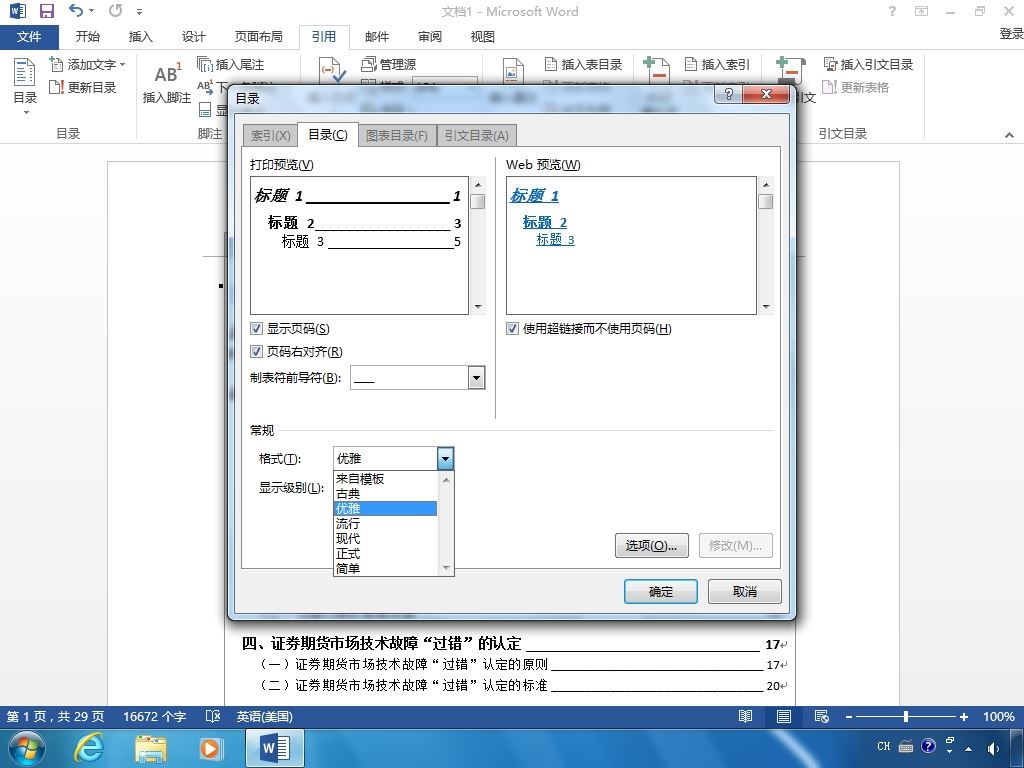Image resolution: width=1024 pixels, height=768 pixels.
Task: Open the customize quick access toolbar arrow
Action: click(140, 11)
